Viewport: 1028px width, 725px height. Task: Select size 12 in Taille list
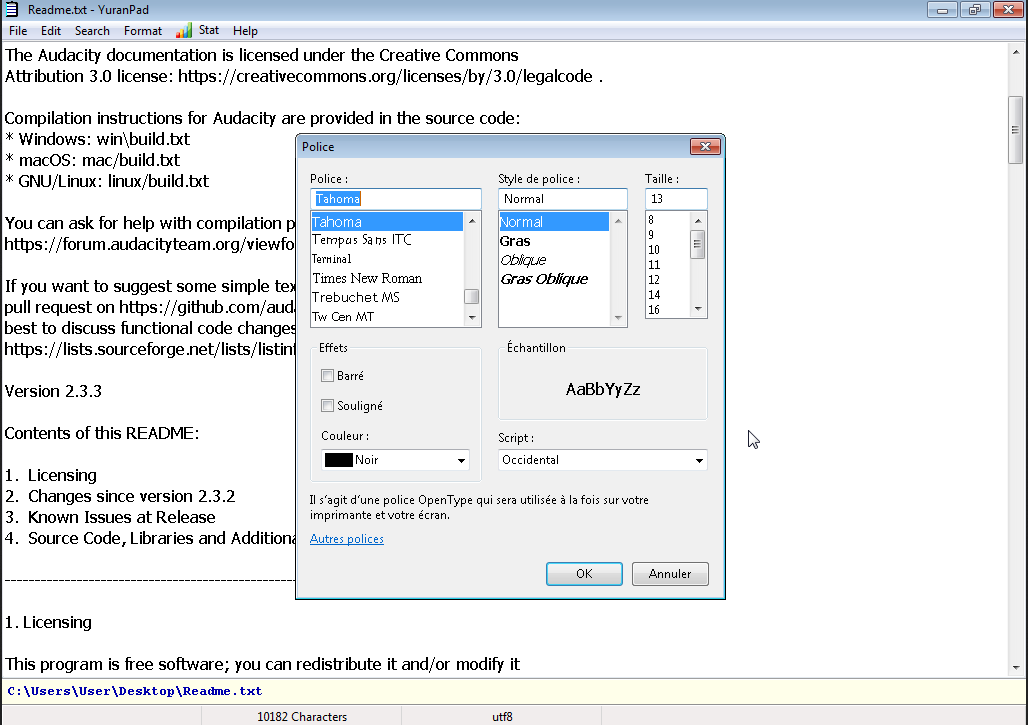(x=668, y=280)
